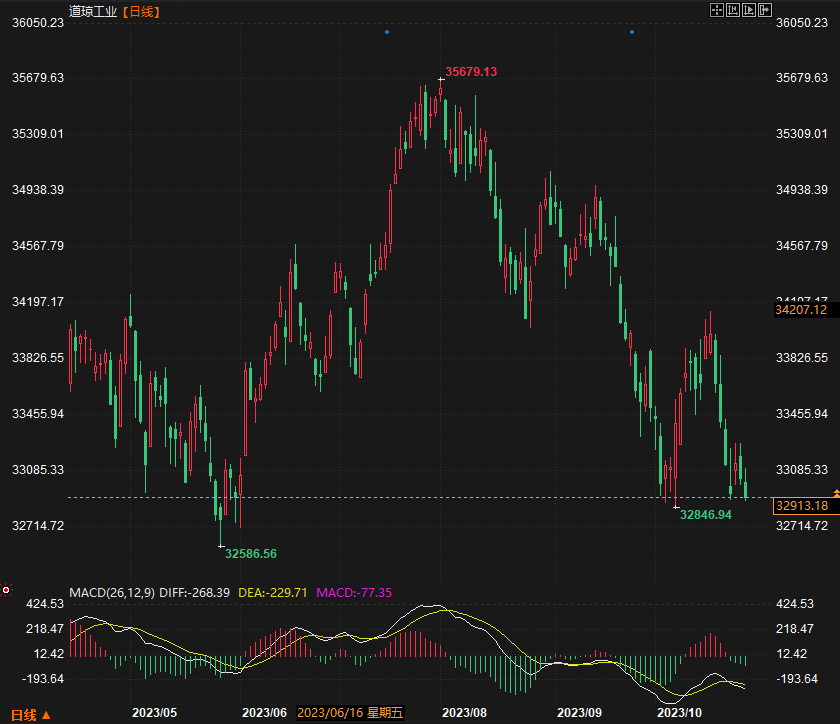Image resolution: width=840 pixels, height=724 pixels.
Task: Click the right blue event dot above chart
Action: pos(632,32)
